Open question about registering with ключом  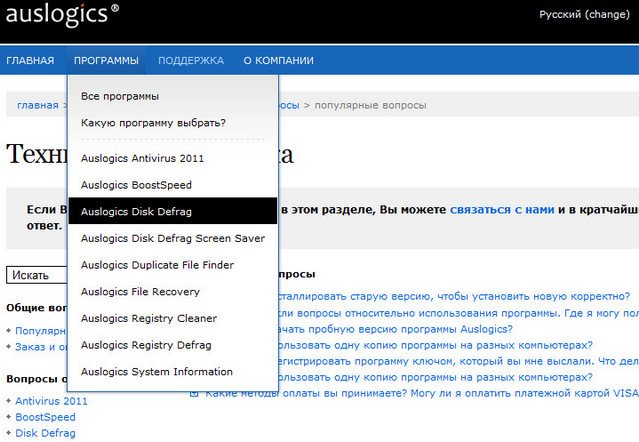pos(458,361)
